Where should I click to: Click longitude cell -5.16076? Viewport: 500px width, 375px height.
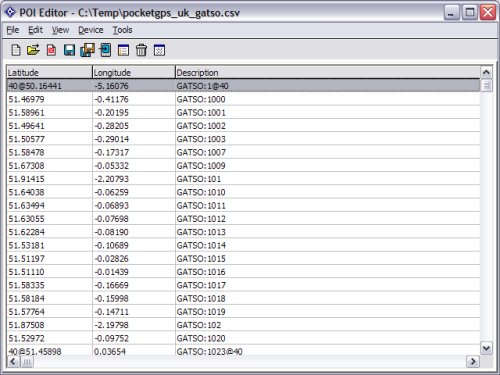(x=134, y=86)
